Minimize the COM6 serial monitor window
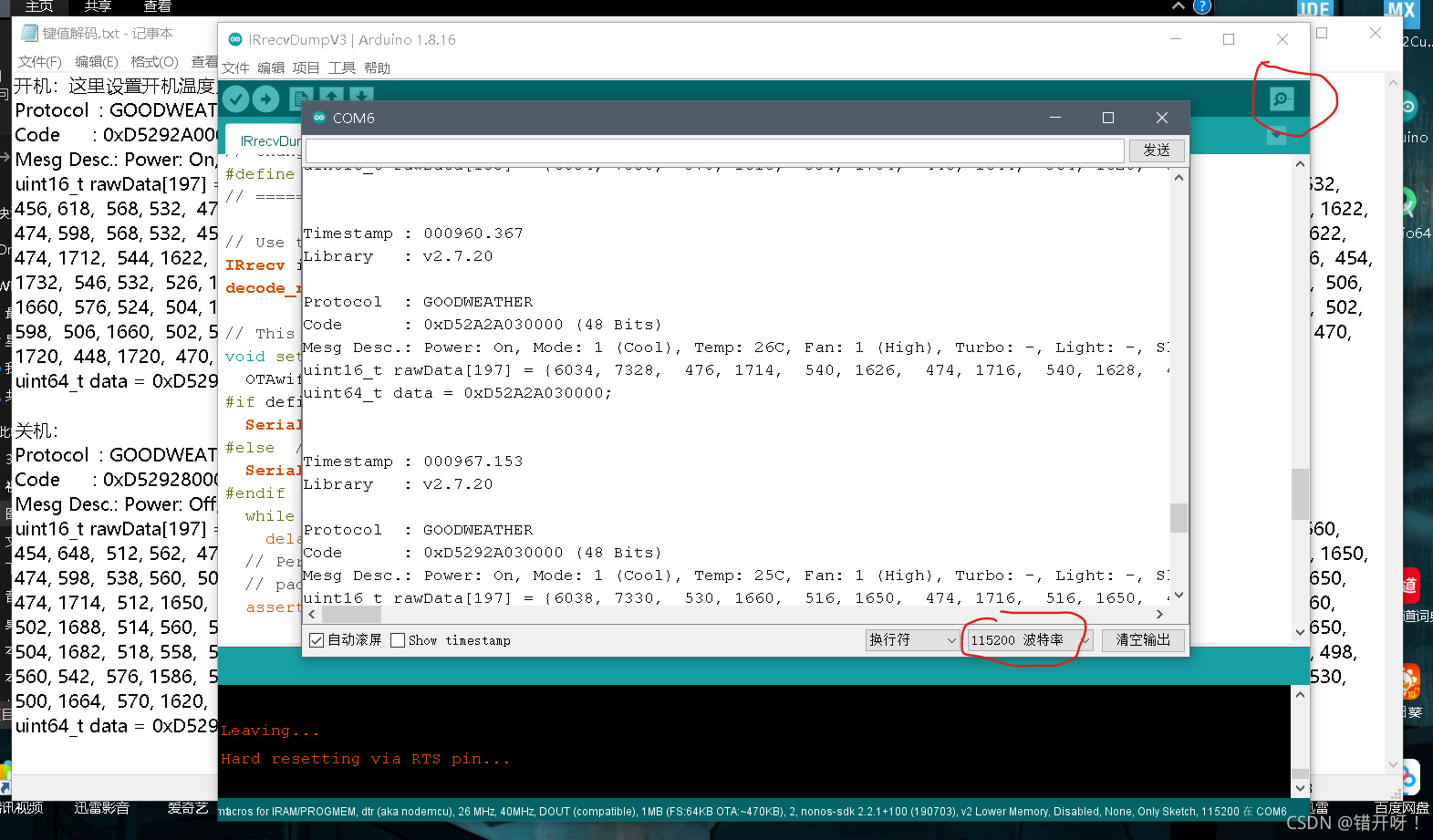 click(1054, 118)
